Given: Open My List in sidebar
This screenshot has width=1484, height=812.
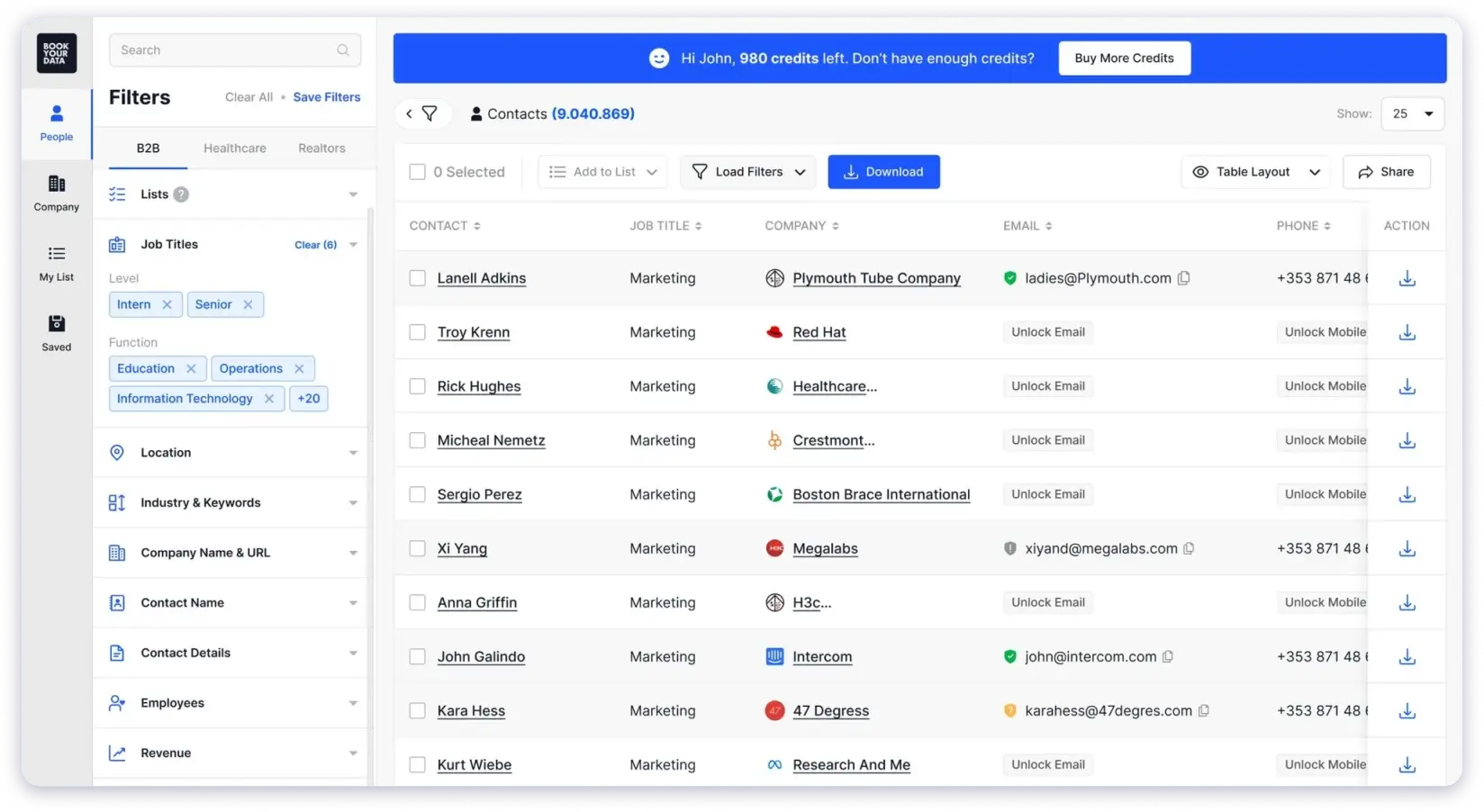Looking at the screenshot, I should click(56, 264).
